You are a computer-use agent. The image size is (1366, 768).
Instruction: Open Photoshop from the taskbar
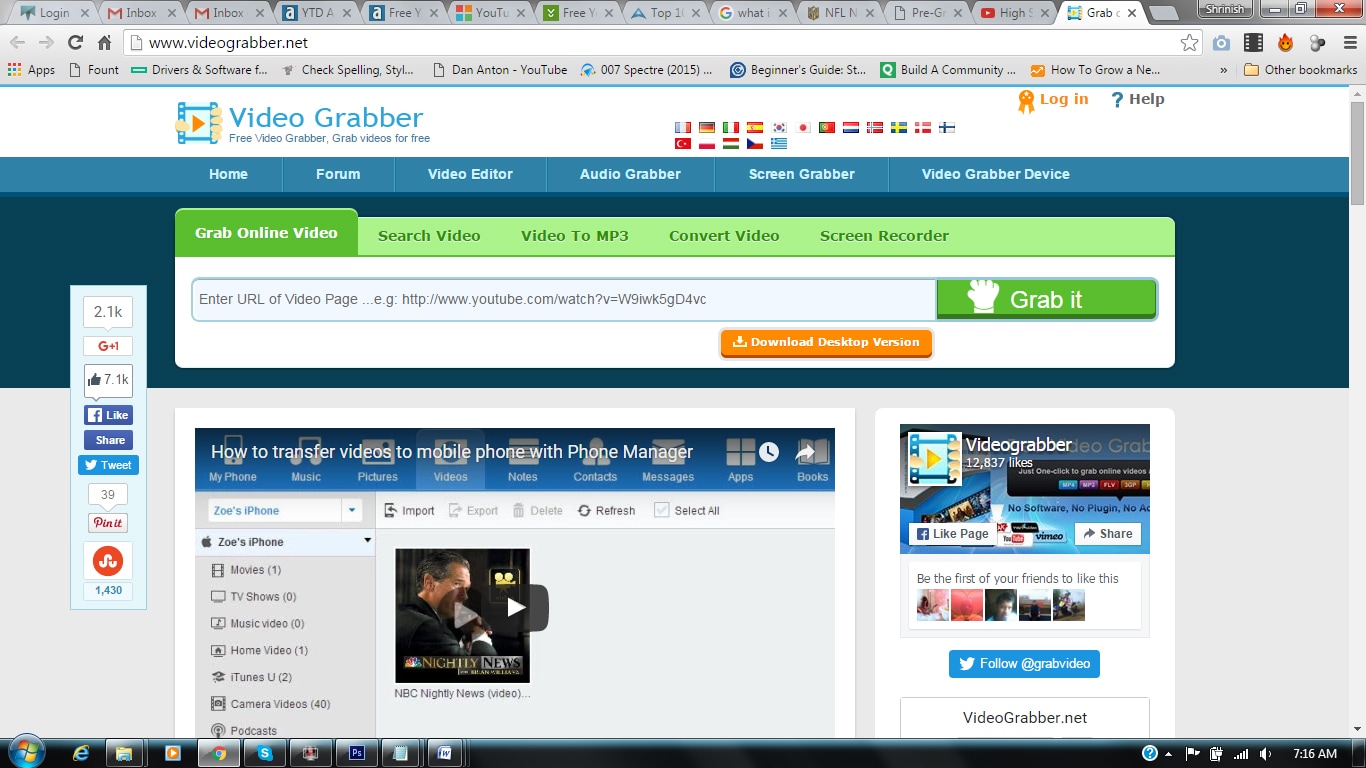tap(357, 753)
